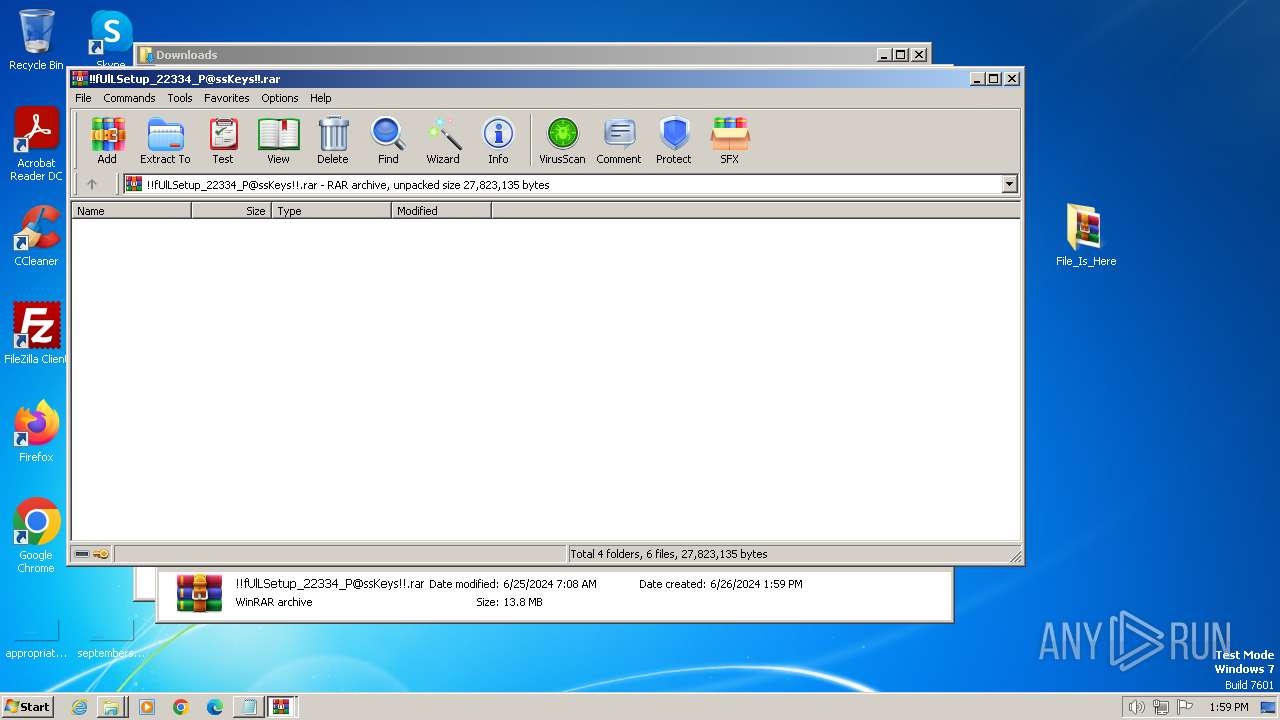Click WinRAR taskbar button
The height and width of the screenshot is (720, 1280).
[281, 707]
